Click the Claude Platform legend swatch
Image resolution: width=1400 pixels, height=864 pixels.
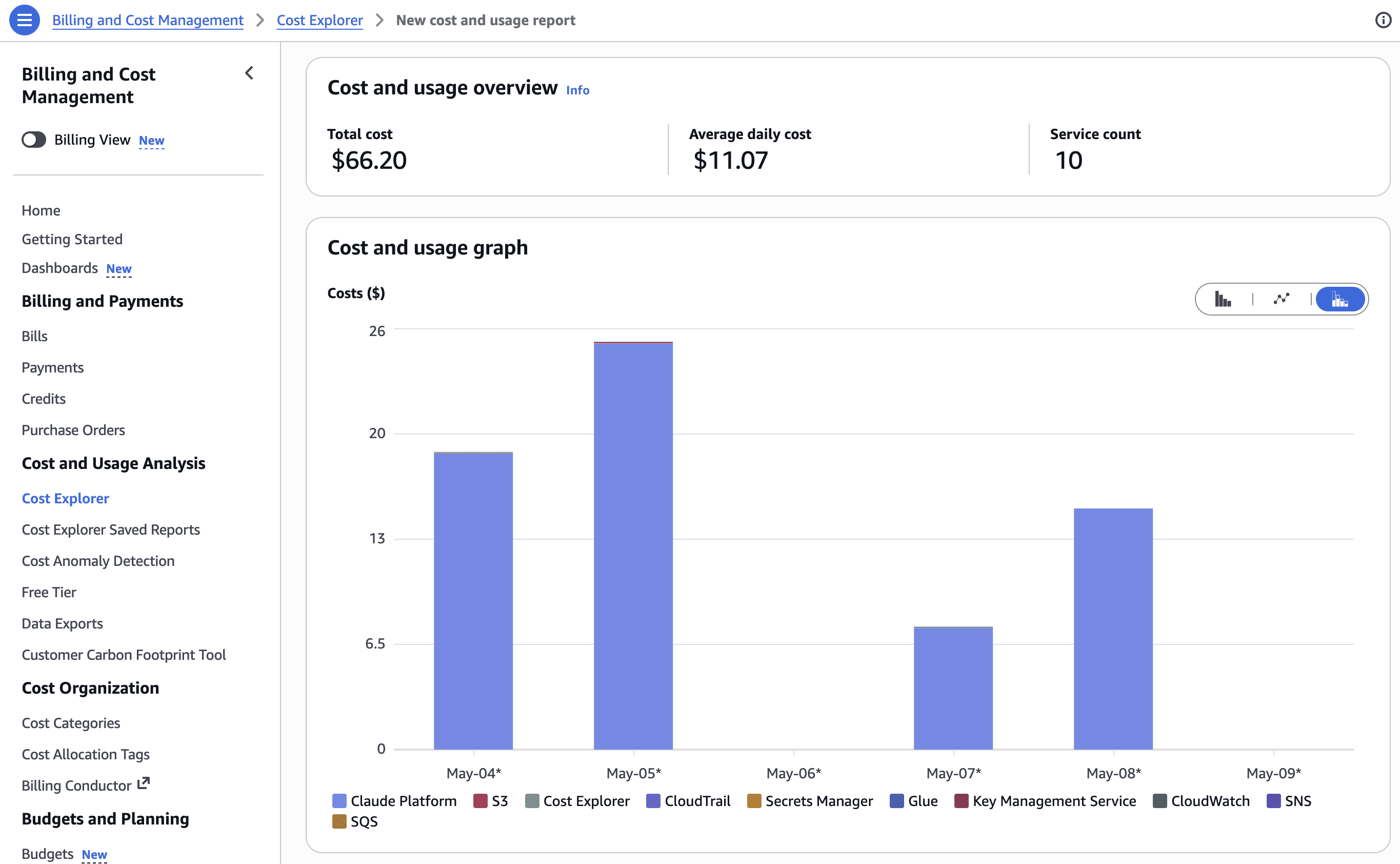tap(339, 800)
